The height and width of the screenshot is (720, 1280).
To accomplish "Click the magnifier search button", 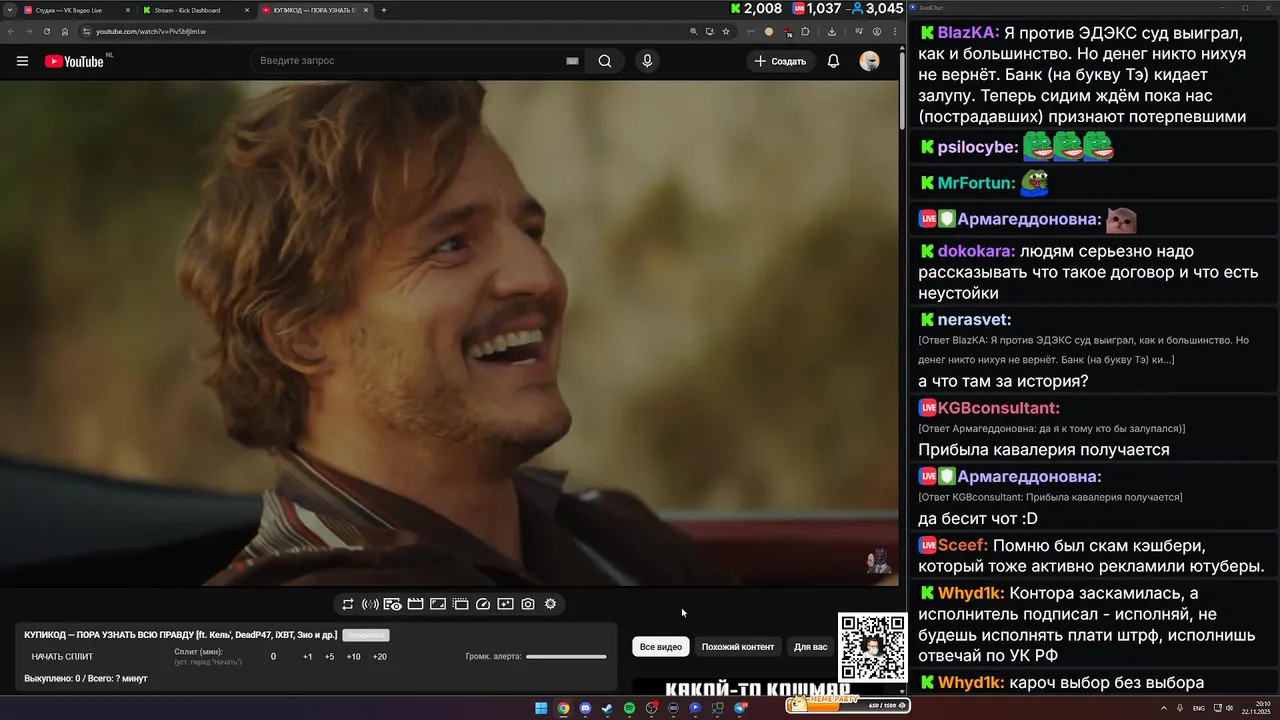I will [x=605, y=61].
